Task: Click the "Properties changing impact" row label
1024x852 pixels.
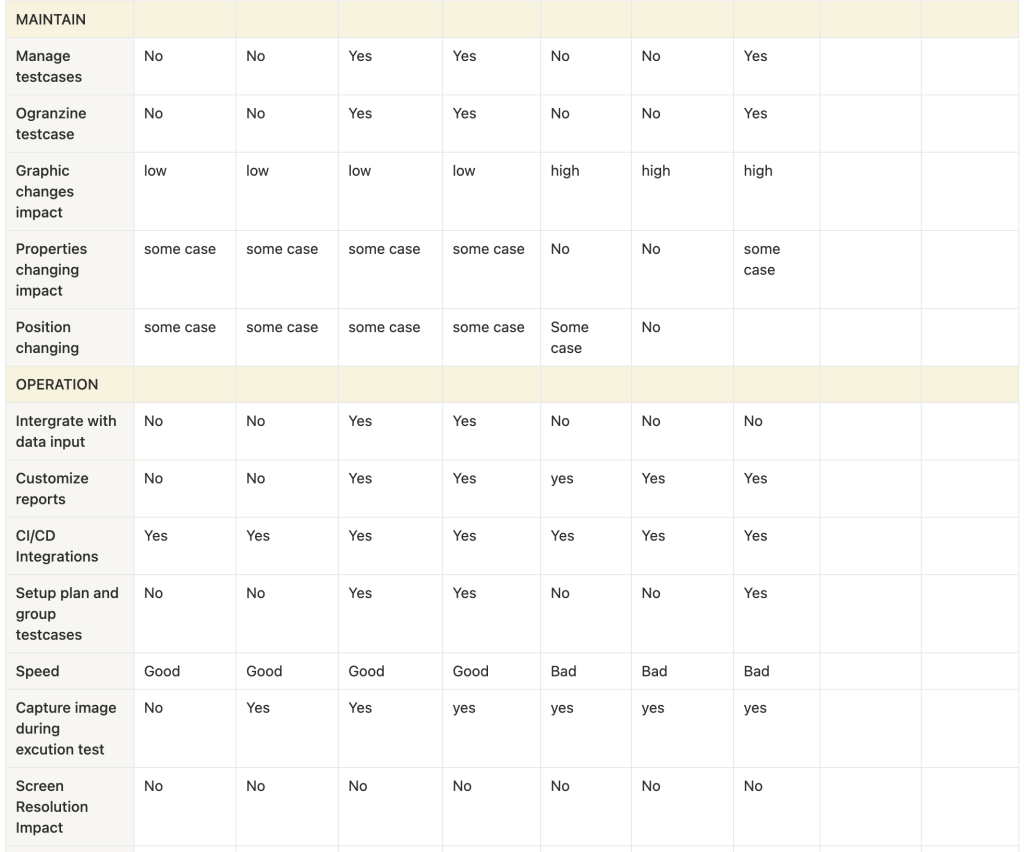Action: click(x=51, y=269)
